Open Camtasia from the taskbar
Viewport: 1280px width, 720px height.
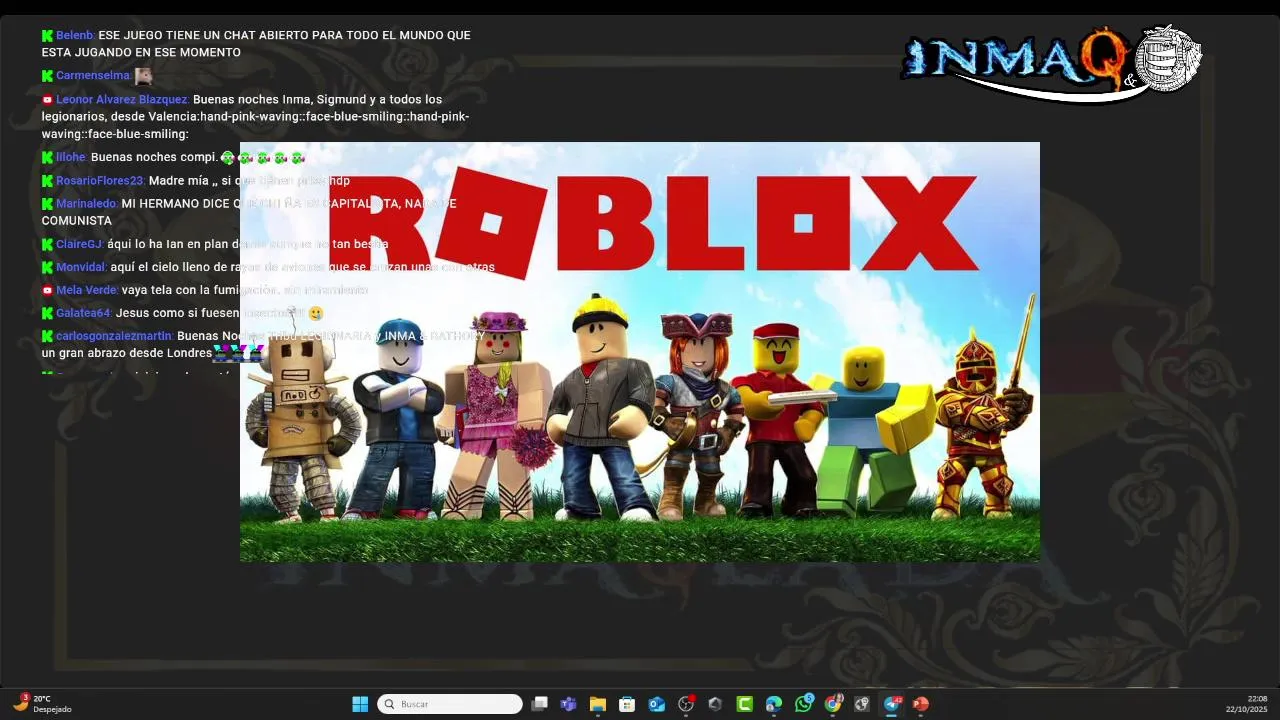coord(745,704)
